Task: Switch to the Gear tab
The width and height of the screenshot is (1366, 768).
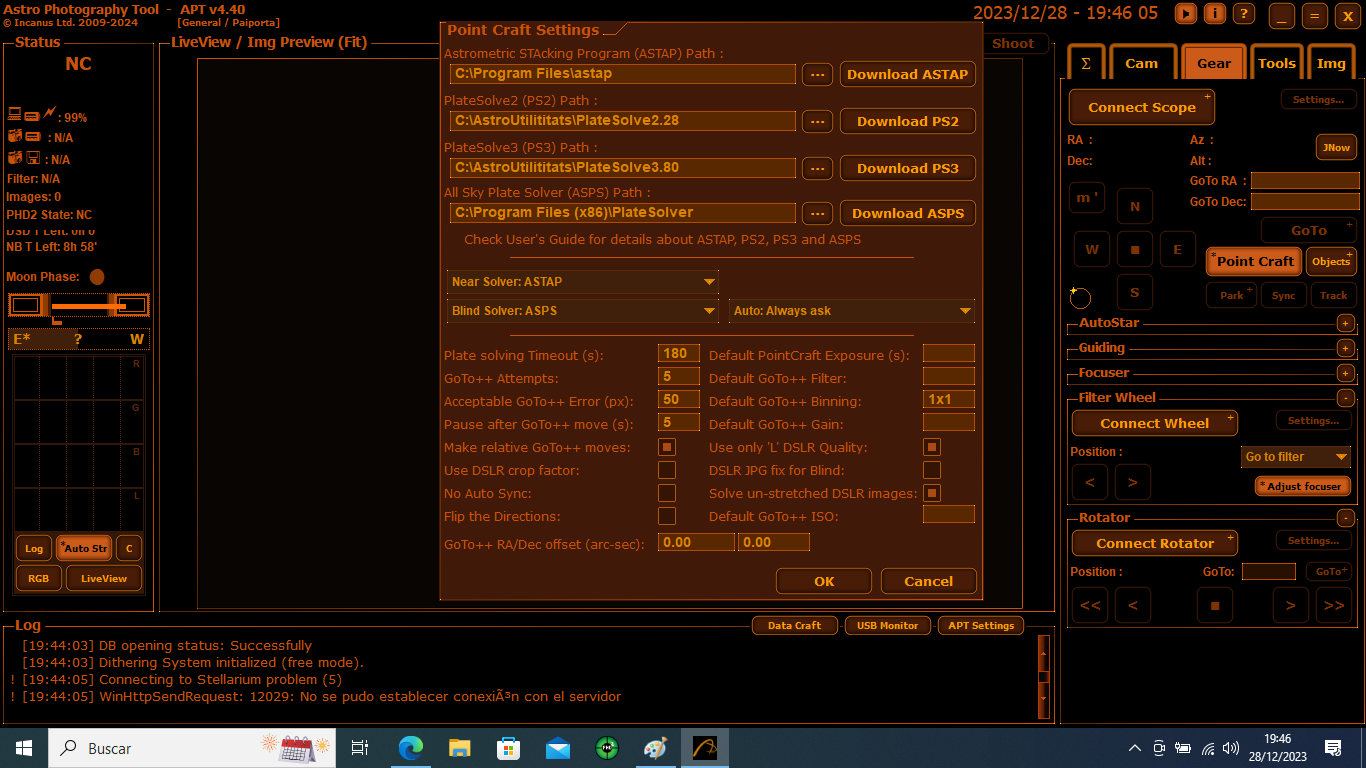Action: click(1214, 62)
